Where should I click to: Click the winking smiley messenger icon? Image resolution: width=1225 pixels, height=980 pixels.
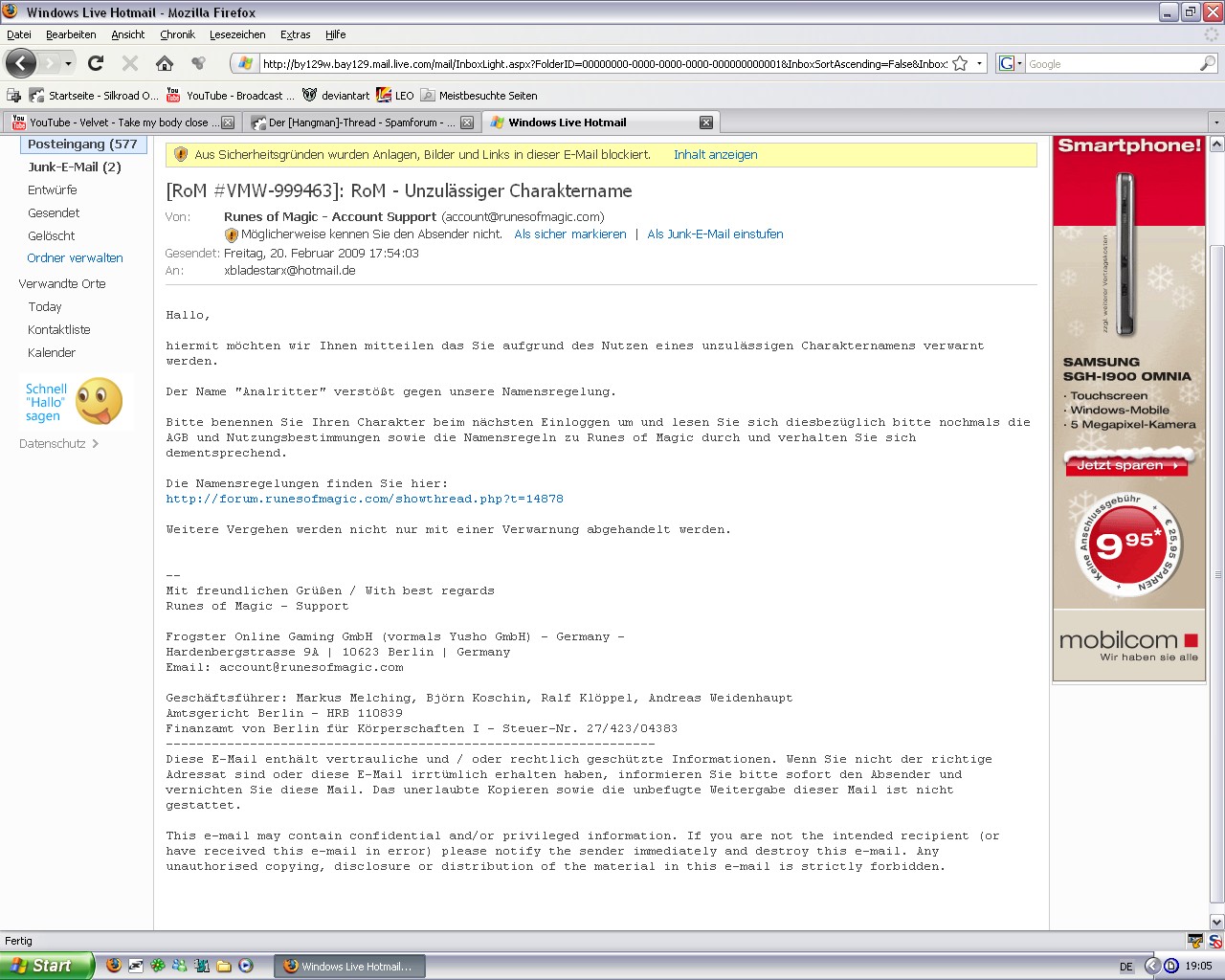point(99,401)
